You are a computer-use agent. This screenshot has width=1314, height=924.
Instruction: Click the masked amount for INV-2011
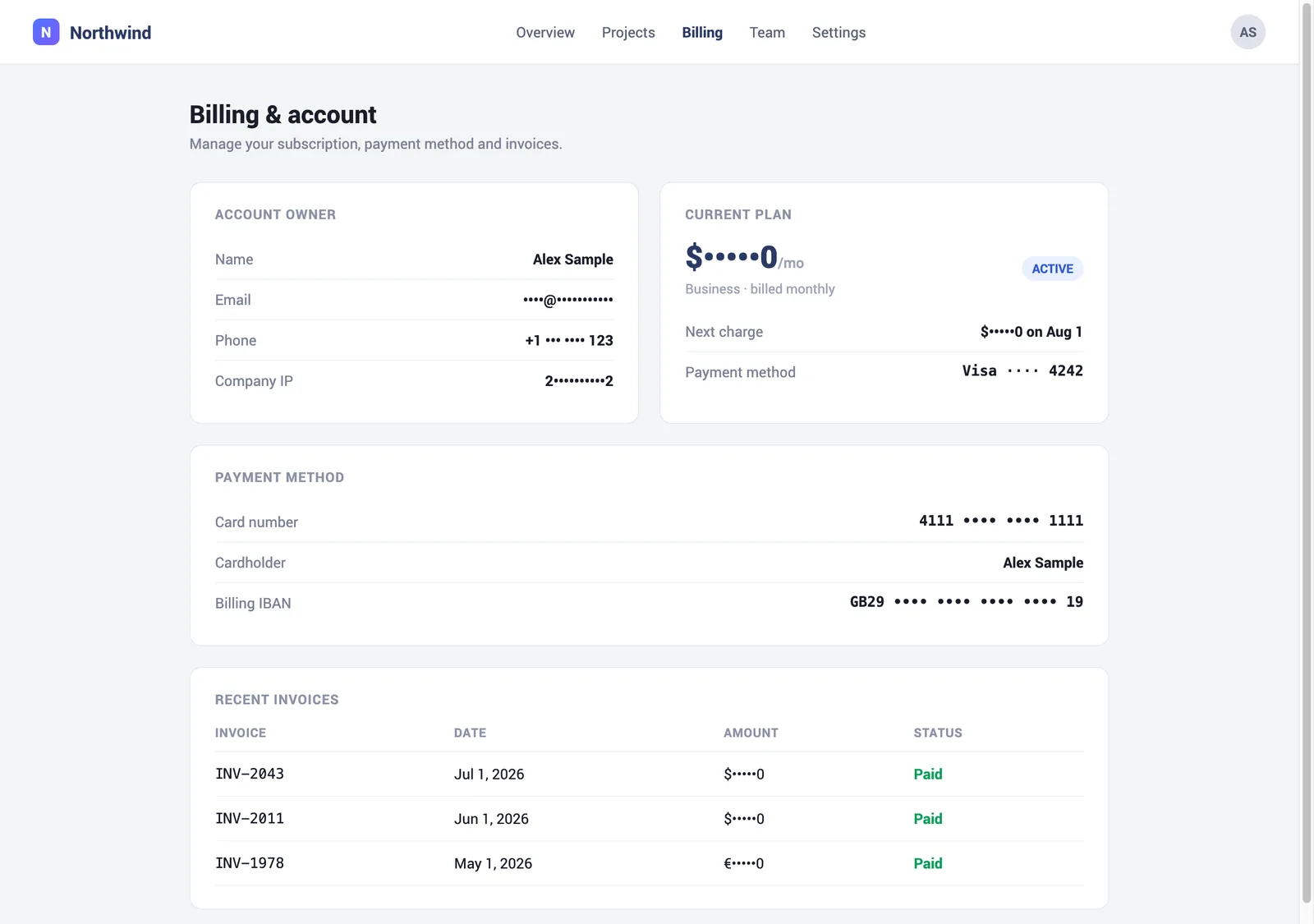coord(744,819)
